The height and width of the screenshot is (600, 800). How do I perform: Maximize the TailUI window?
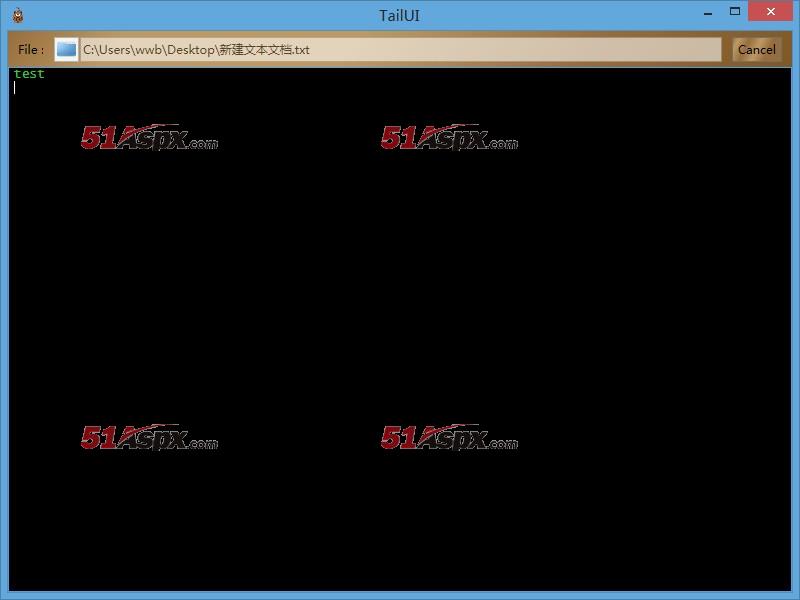click(735, 12)
